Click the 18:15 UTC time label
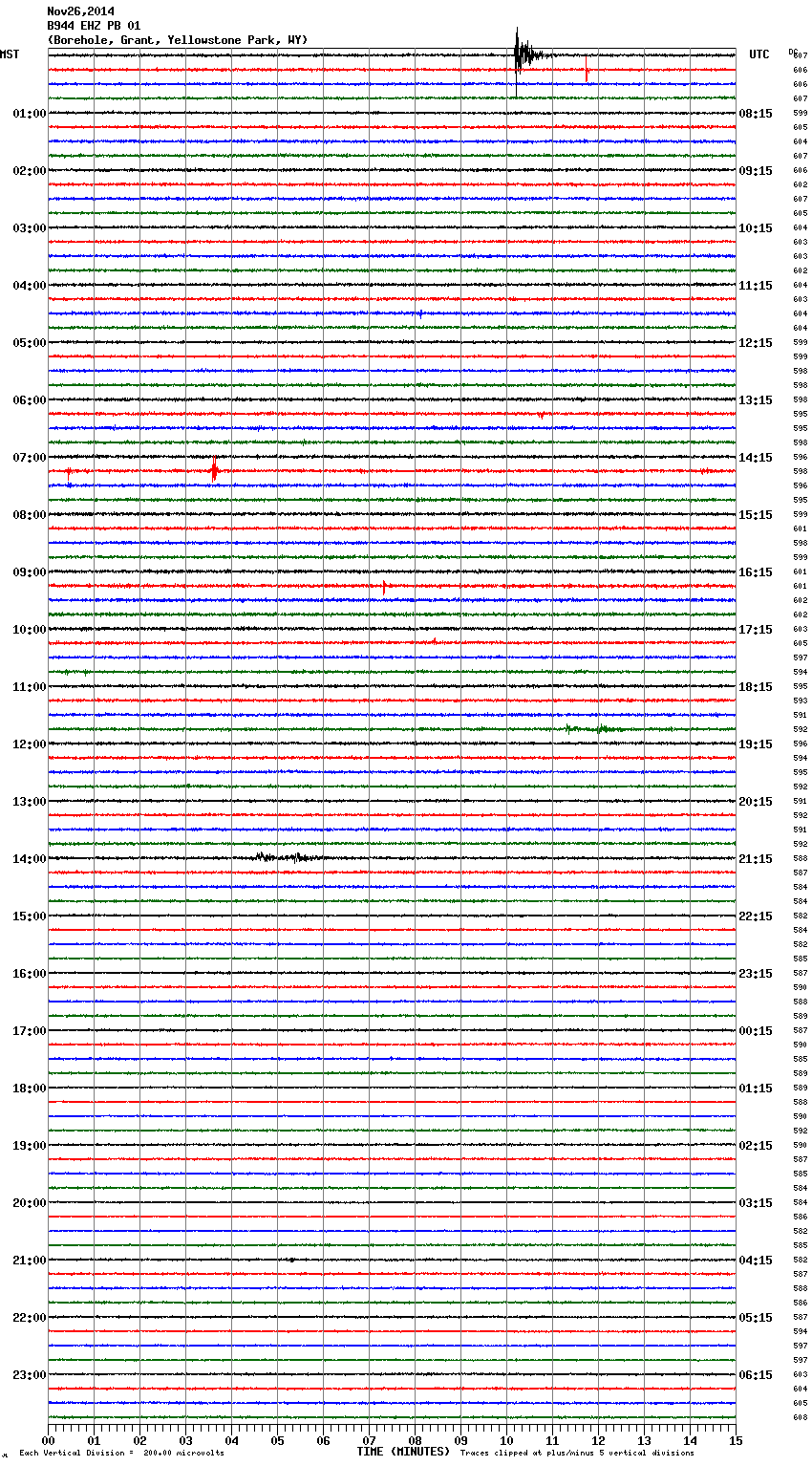The image size is (812, 1466). tap(756, 687)
